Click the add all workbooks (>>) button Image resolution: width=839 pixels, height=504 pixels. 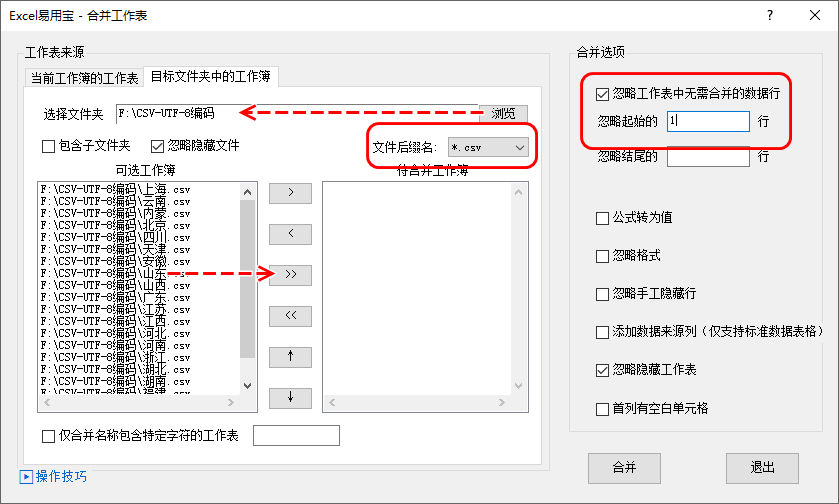(290, 275)
